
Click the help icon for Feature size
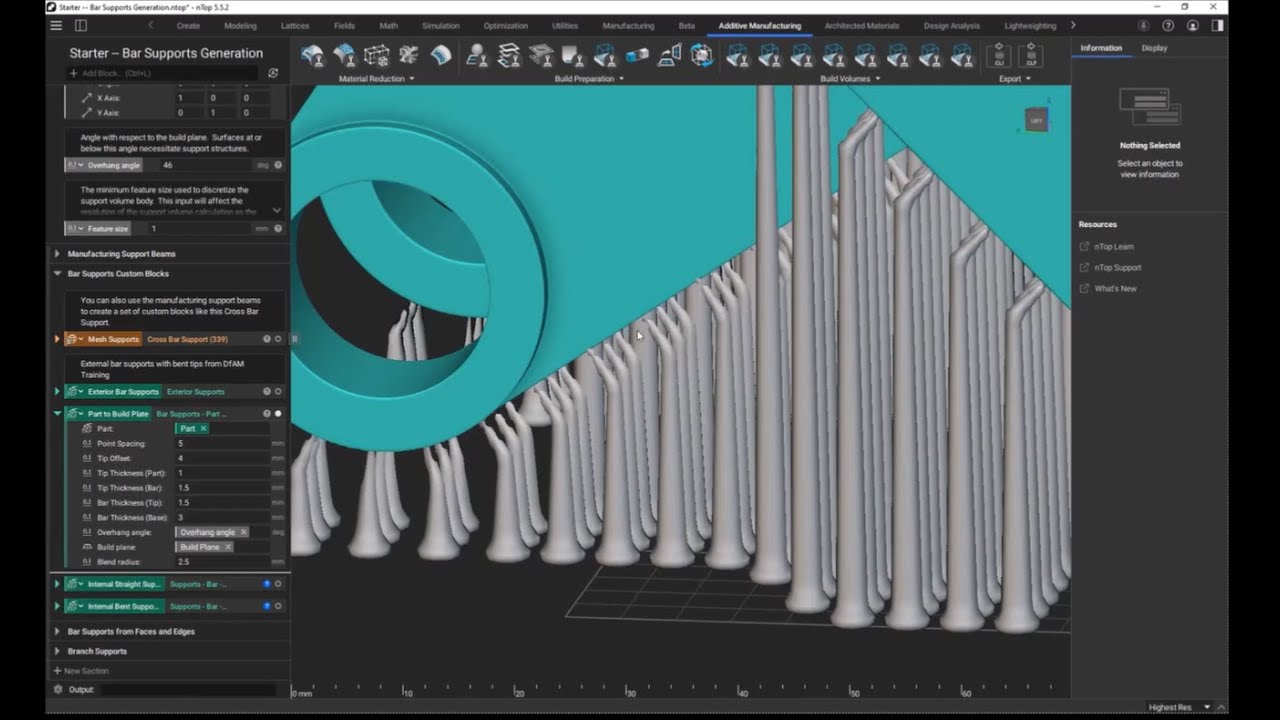pos(278,229)
